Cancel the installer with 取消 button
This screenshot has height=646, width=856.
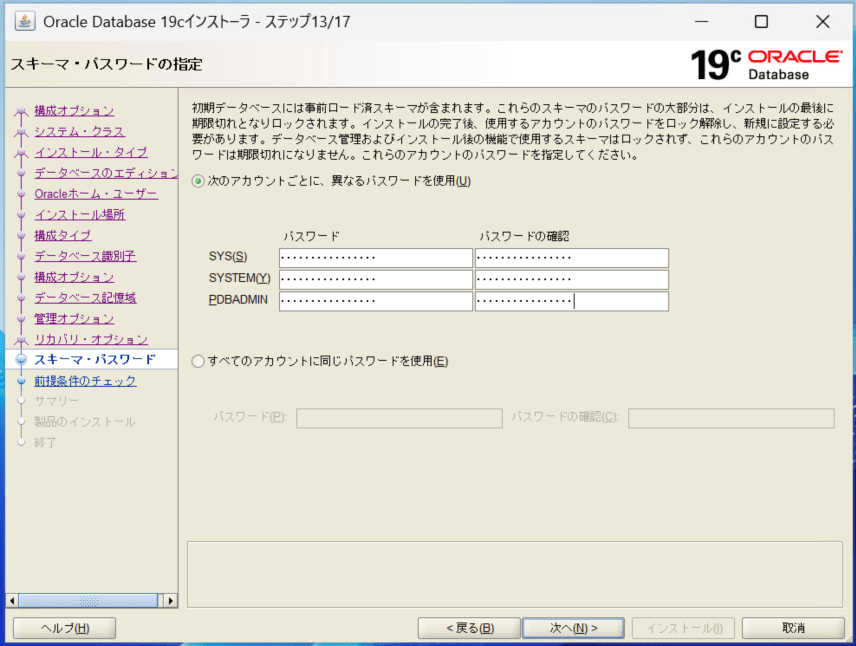tap(793, 628)
